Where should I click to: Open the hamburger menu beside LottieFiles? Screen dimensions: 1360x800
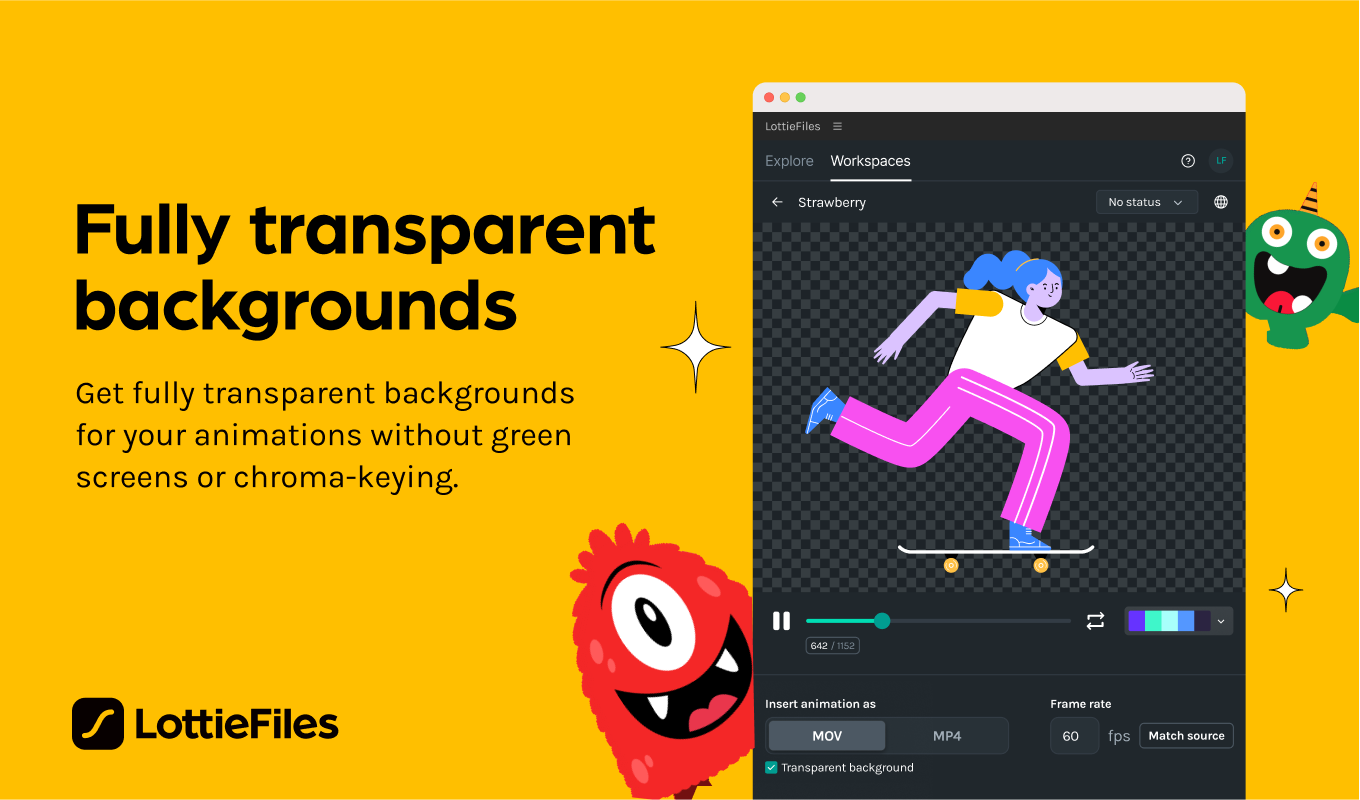tap(837, 127)
